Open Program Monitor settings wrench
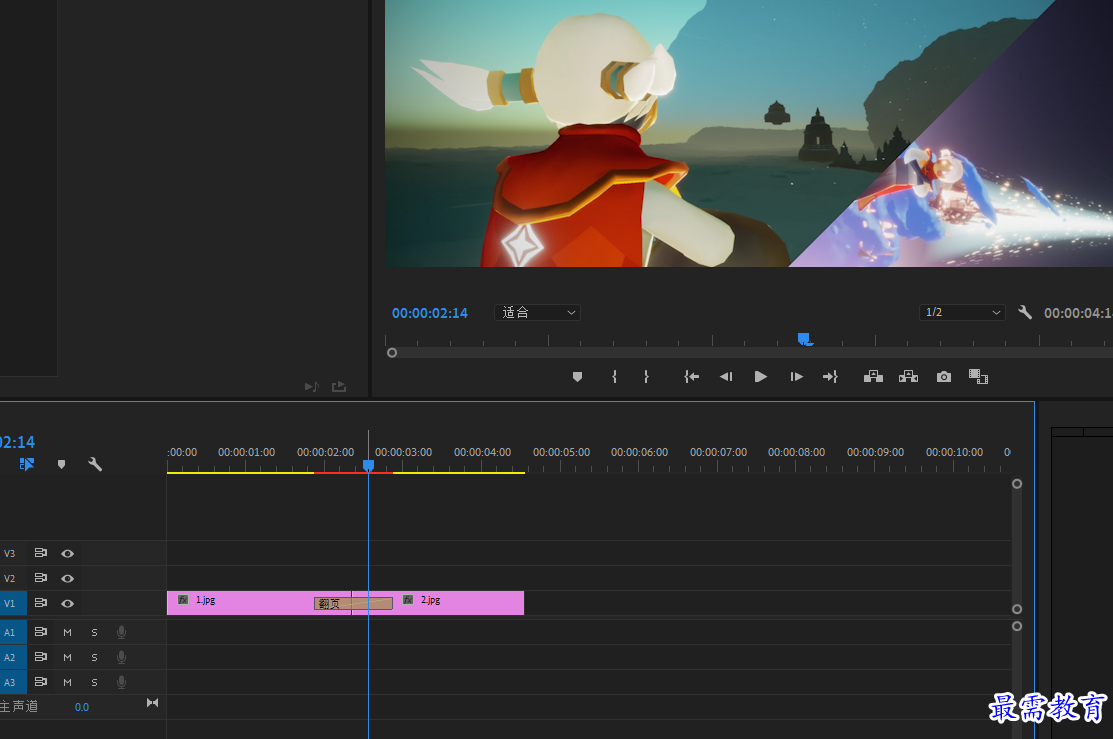 pos(1024,312)
